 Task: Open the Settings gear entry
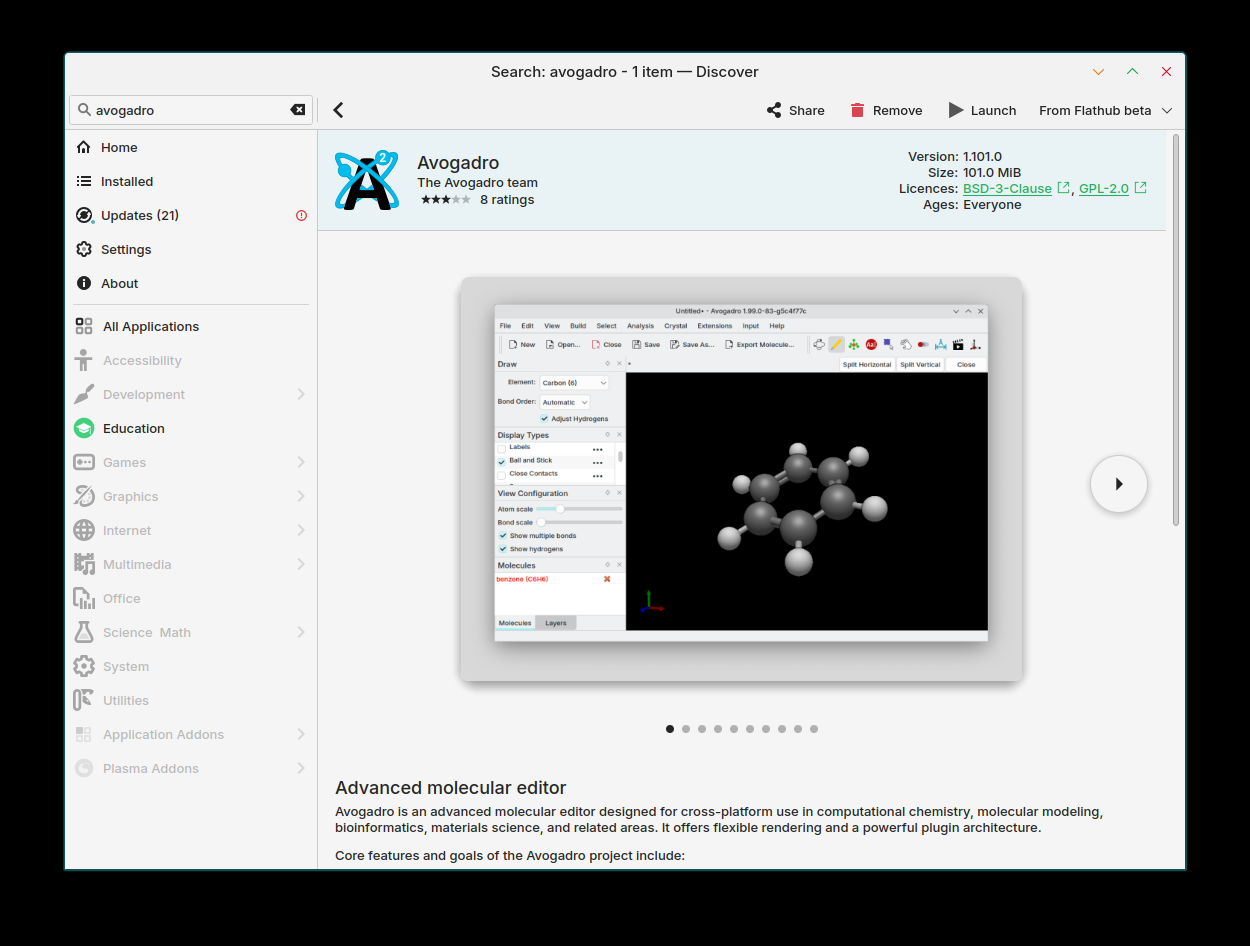[x=126, y=249]
